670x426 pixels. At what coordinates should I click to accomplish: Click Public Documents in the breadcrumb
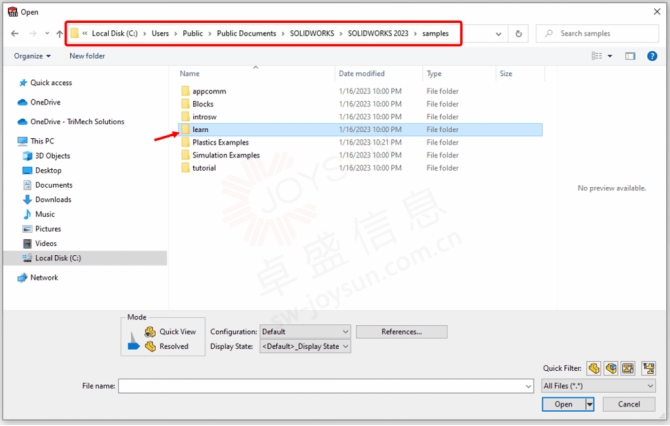pos(246,33)
